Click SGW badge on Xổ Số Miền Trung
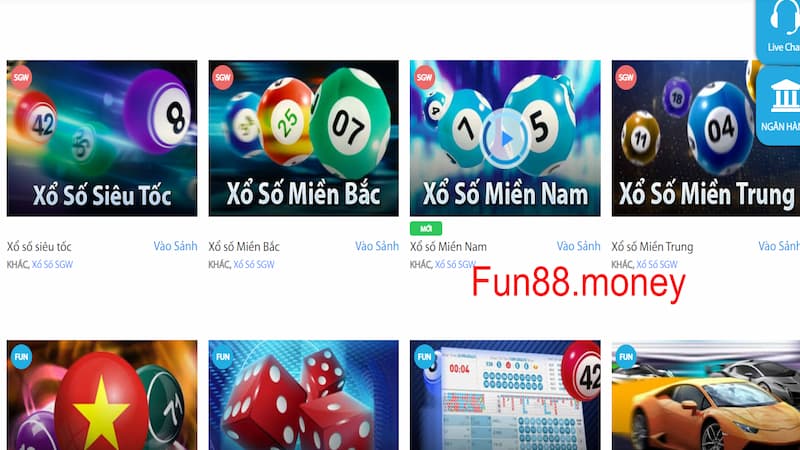This screenshot has width=800, height=450. click(x=626, y=78)
